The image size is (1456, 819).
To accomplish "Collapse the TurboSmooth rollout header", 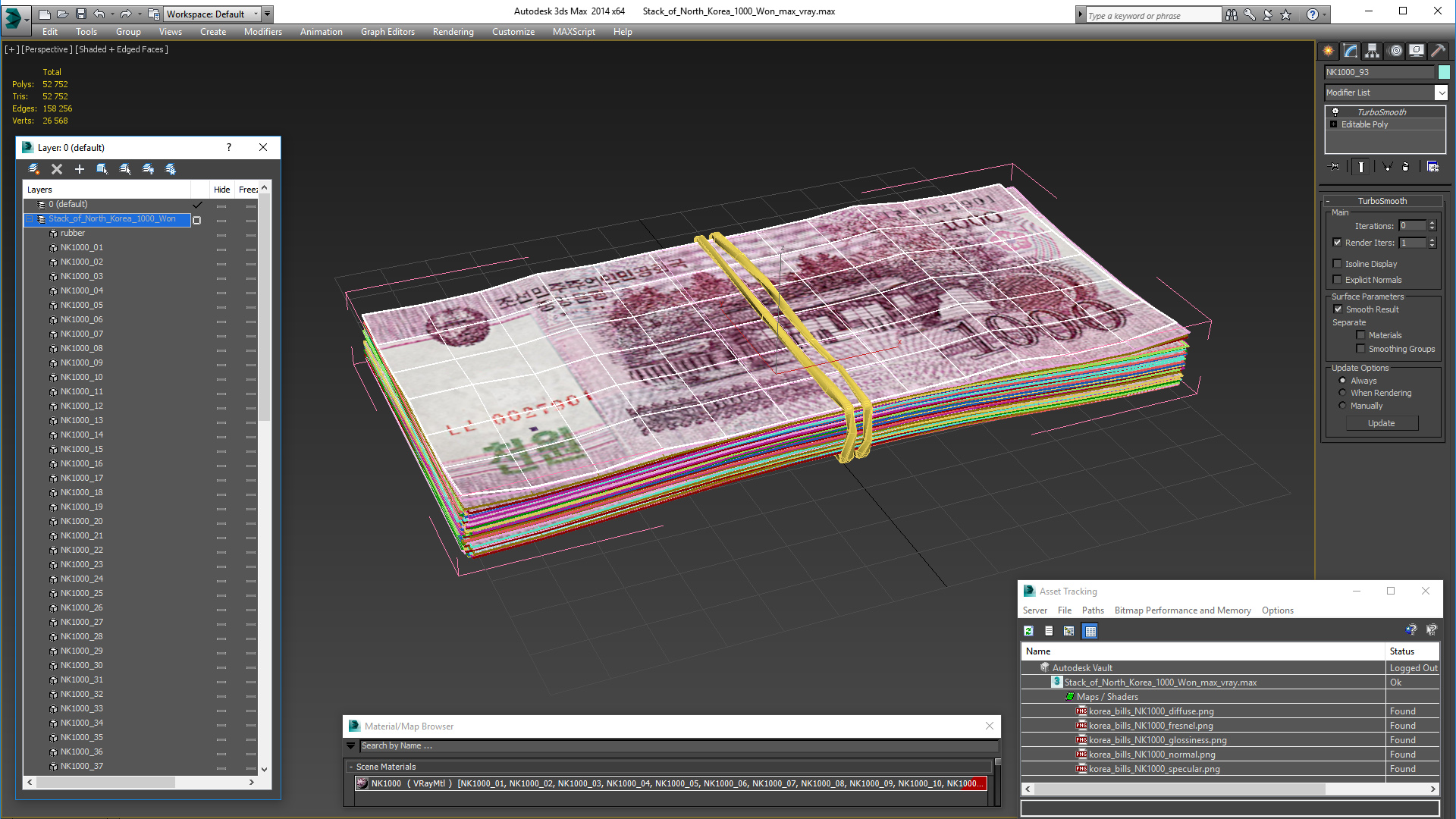I will (x=1382, y=201).
